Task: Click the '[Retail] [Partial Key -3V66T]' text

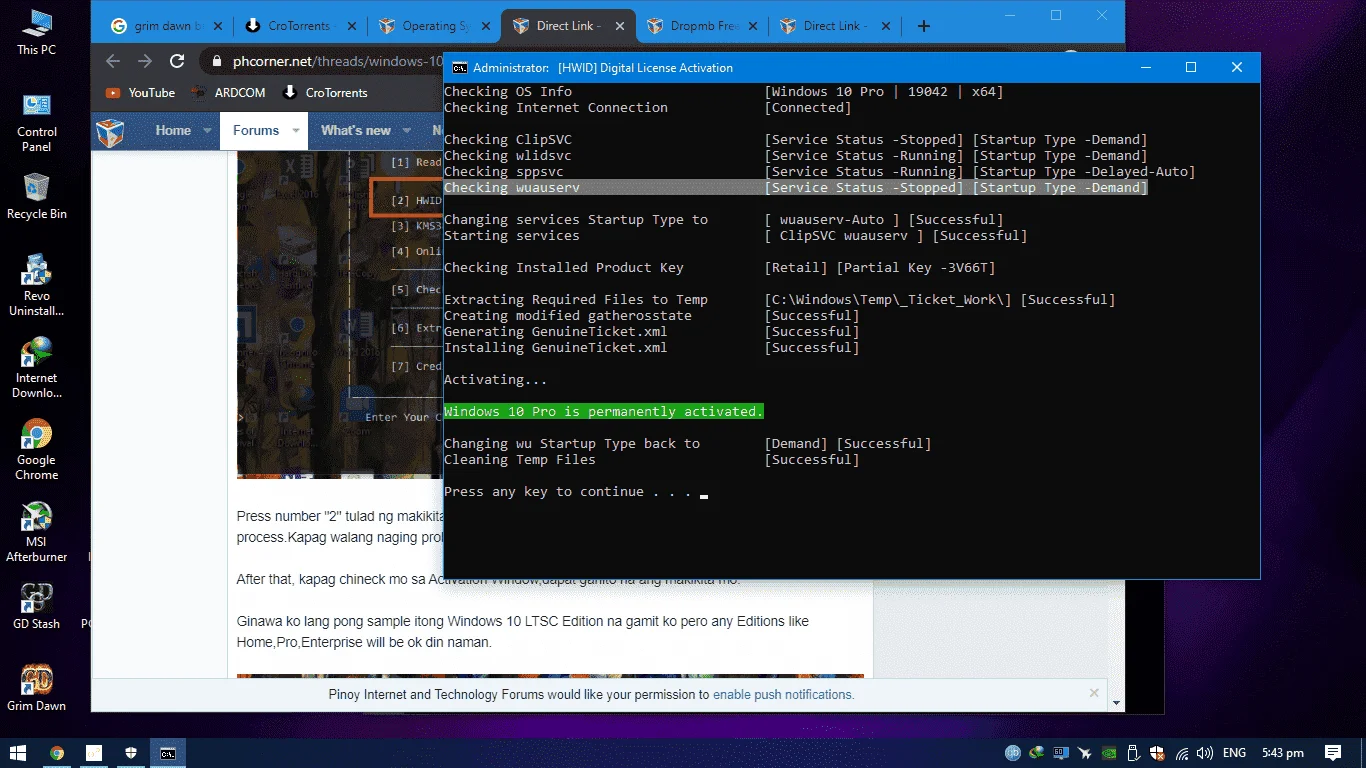Action: [x=880, y=267]
